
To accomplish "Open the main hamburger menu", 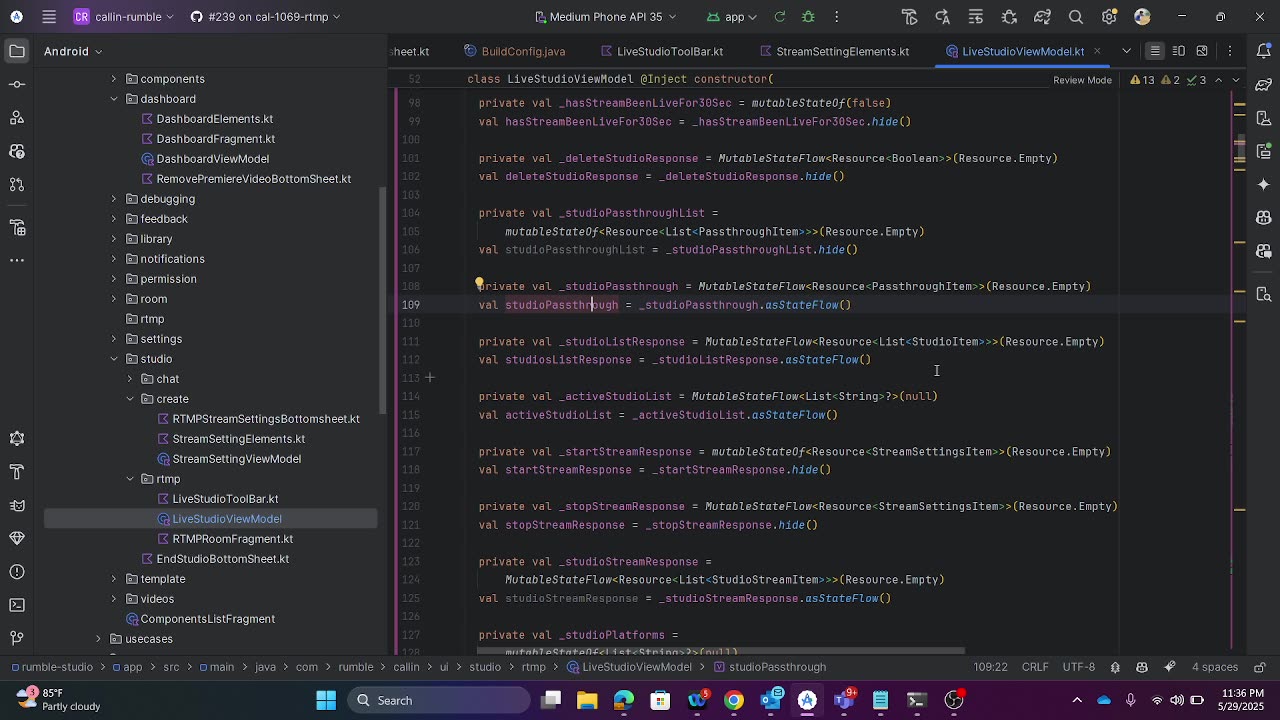I will [49, 17].
